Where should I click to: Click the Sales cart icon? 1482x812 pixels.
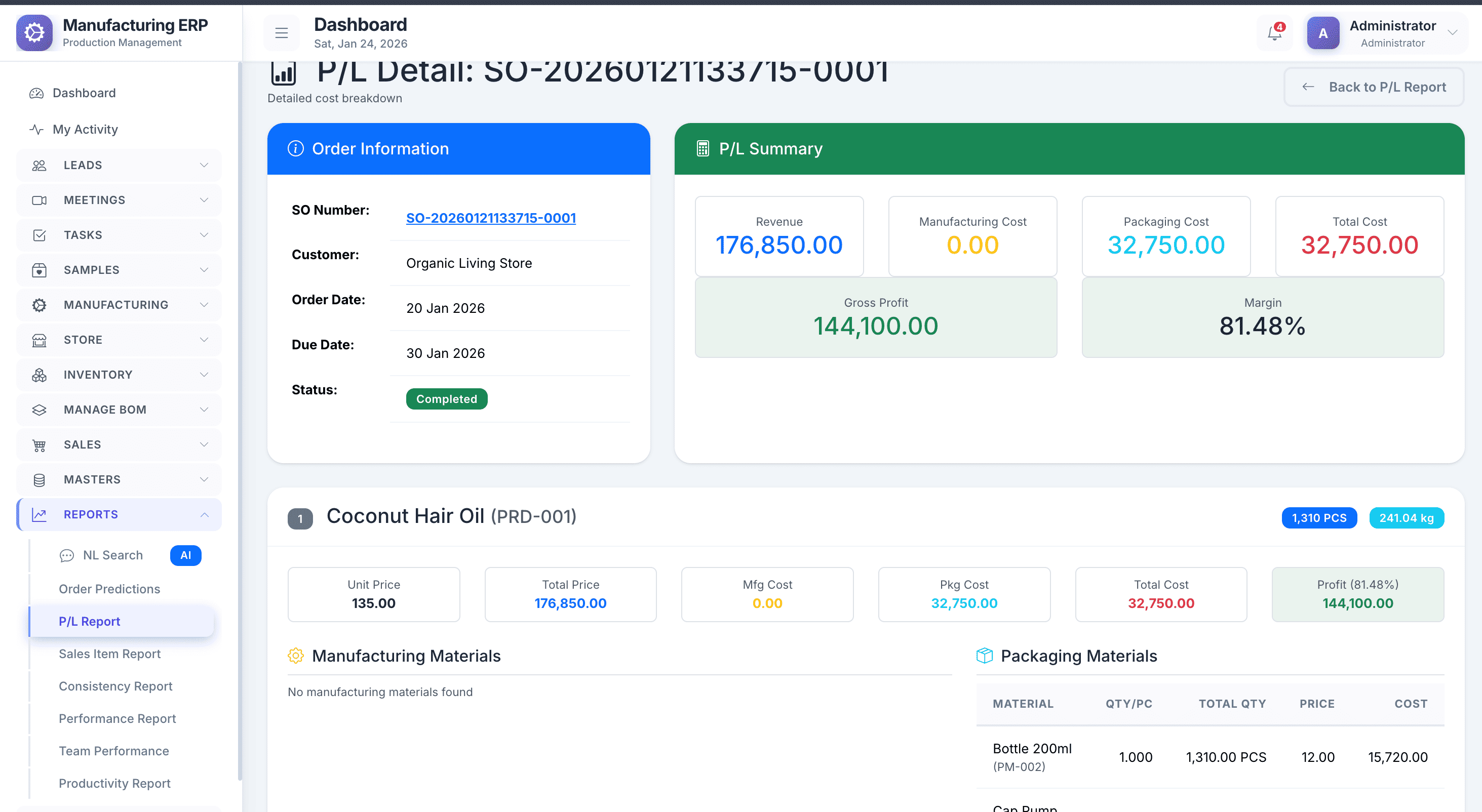[x=39, y=445]
